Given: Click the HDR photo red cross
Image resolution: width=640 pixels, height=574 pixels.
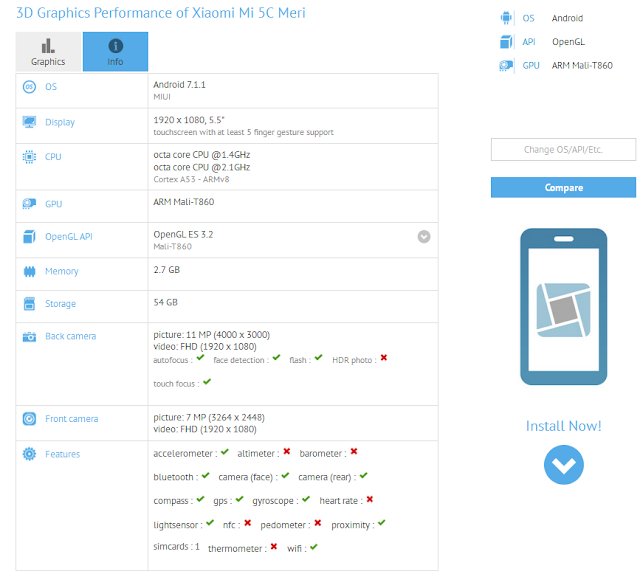Looking at the screenshot, I should coord(384,358).
